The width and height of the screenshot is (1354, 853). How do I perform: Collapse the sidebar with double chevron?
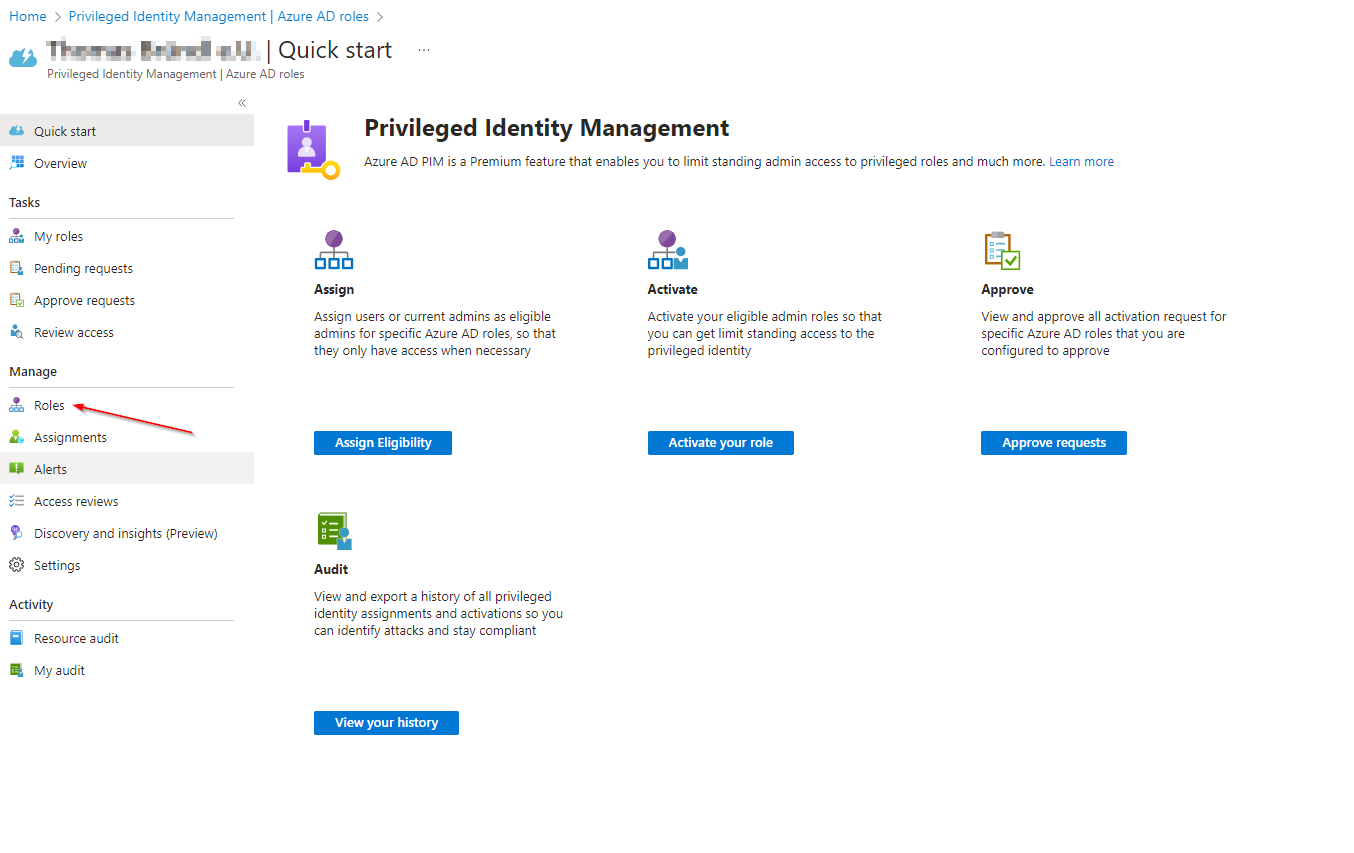(x=242, y=103)
